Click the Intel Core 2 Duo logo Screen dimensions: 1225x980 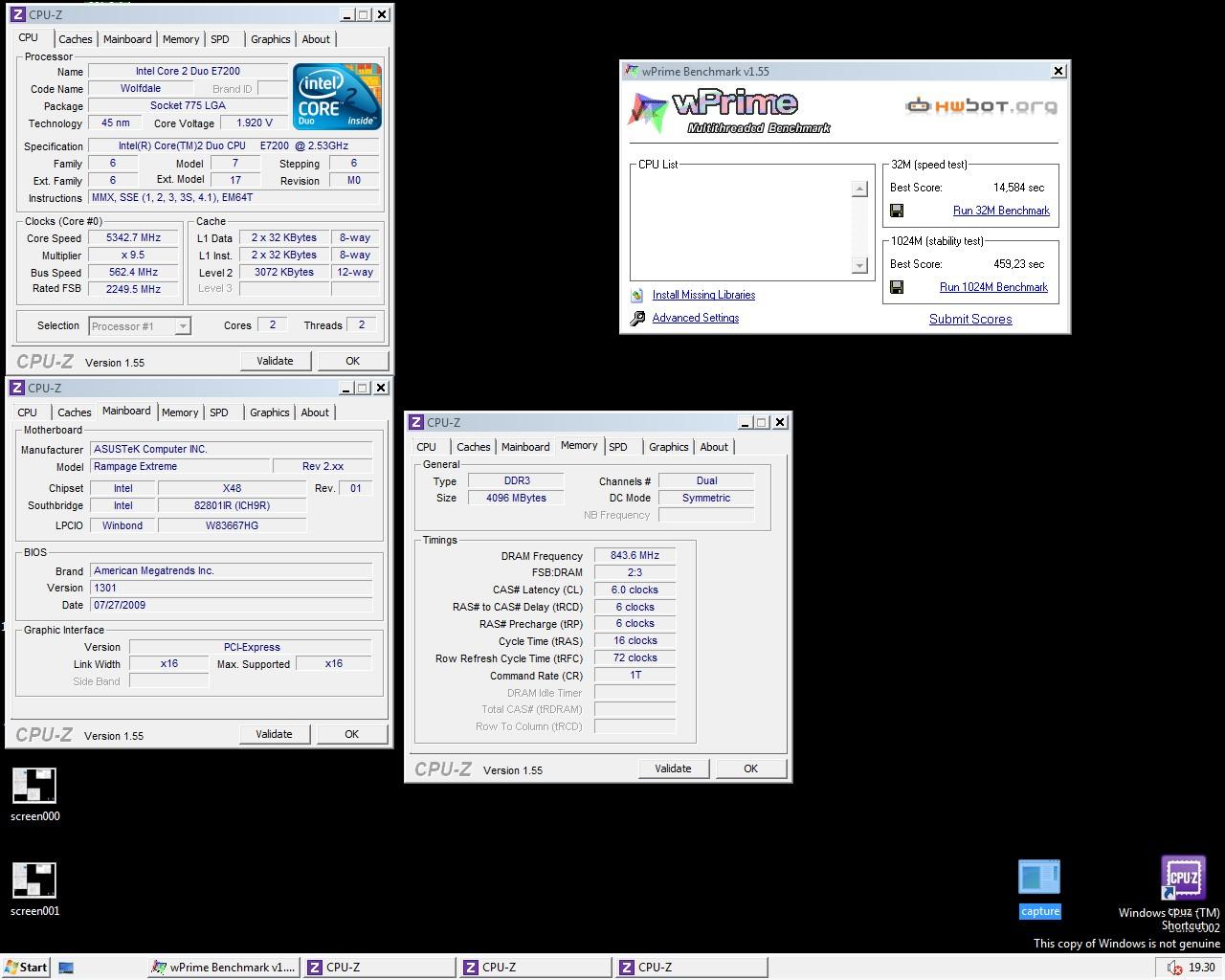(337, 97)
